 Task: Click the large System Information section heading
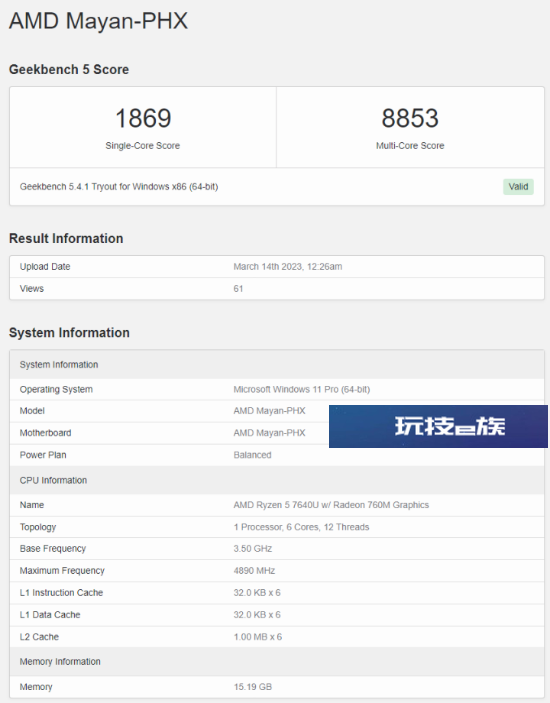click(x=69, y=333)
